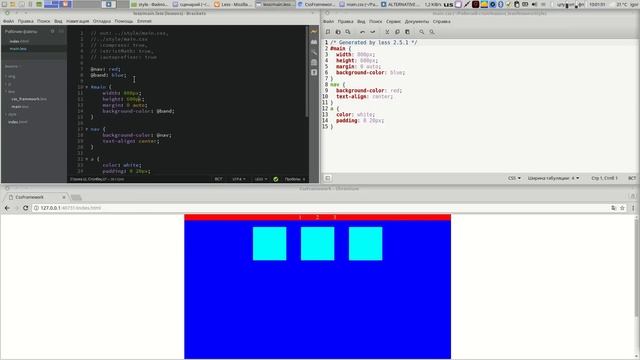Open Помощь menu in Brackets
Screen dimensions: 640x360
click(124, 21)
